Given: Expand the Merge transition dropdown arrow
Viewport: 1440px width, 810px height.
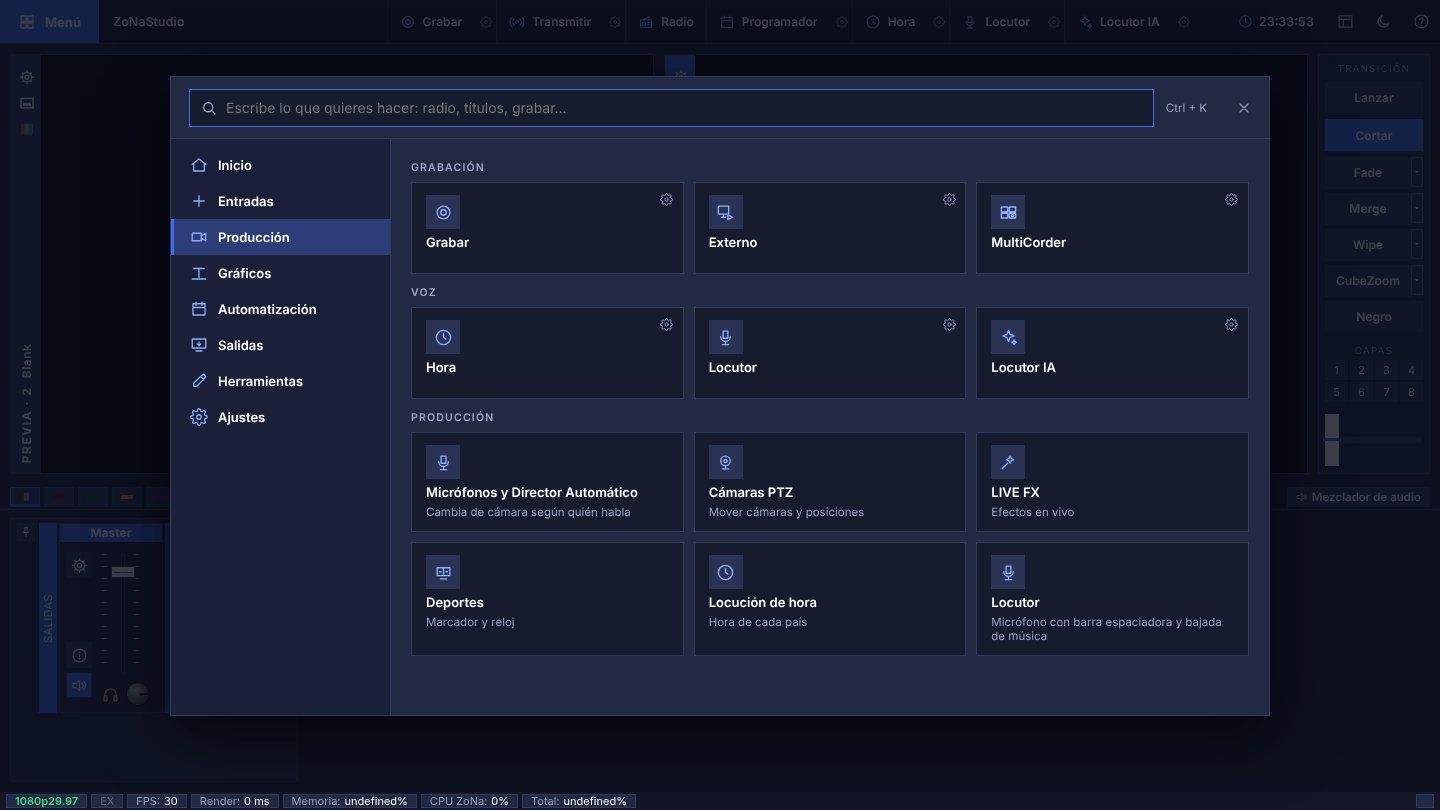Looking at the screenshot, I should (x=1416, y=209).
